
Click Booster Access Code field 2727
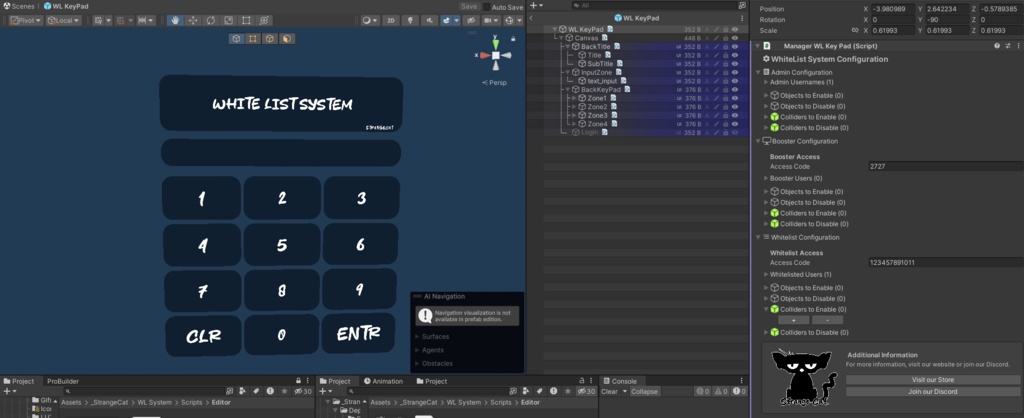coord(945,167)
